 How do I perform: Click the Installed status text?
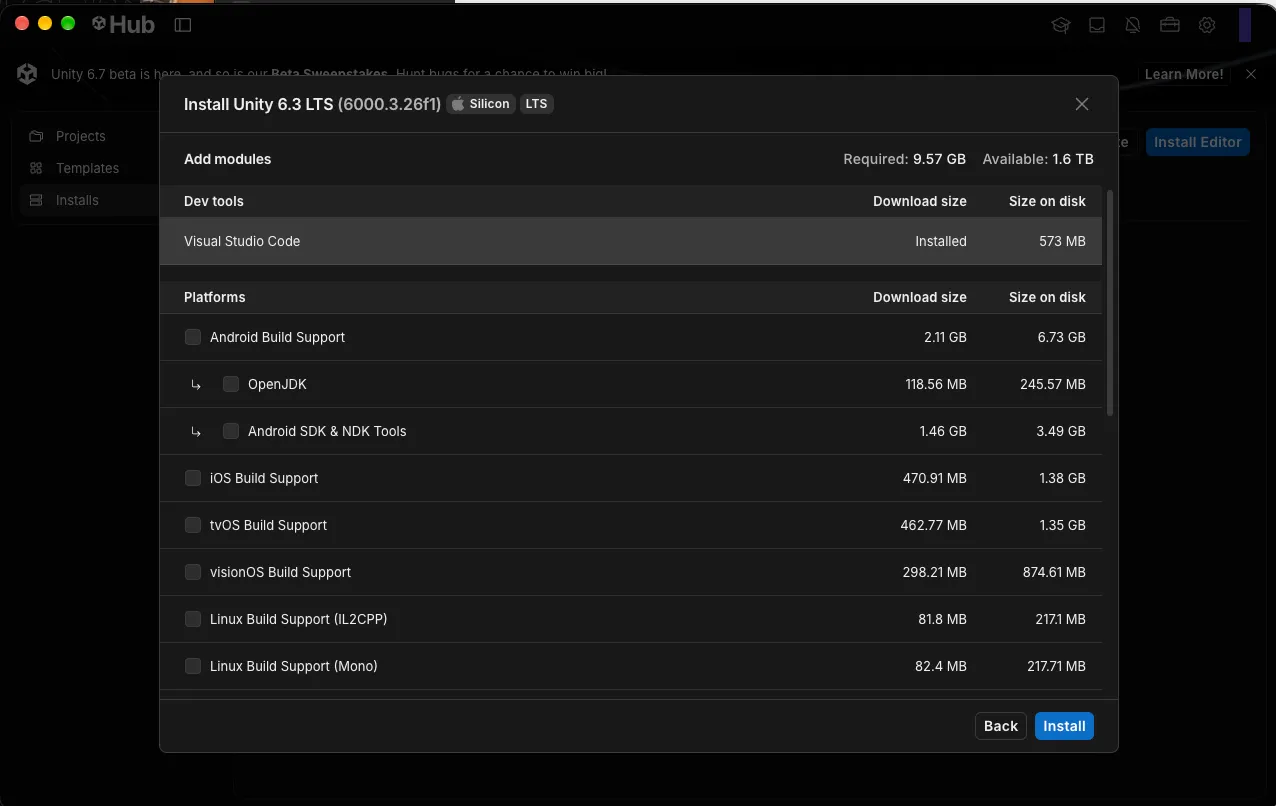pos(941,241)
